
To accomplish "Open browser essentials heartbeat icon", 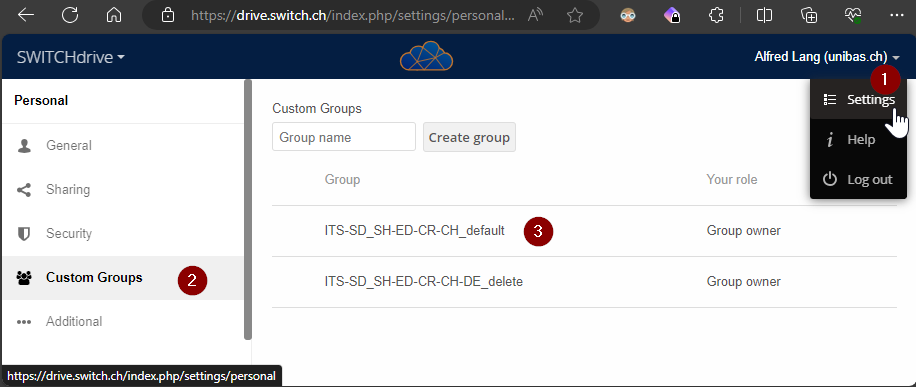I will point(853,16).
